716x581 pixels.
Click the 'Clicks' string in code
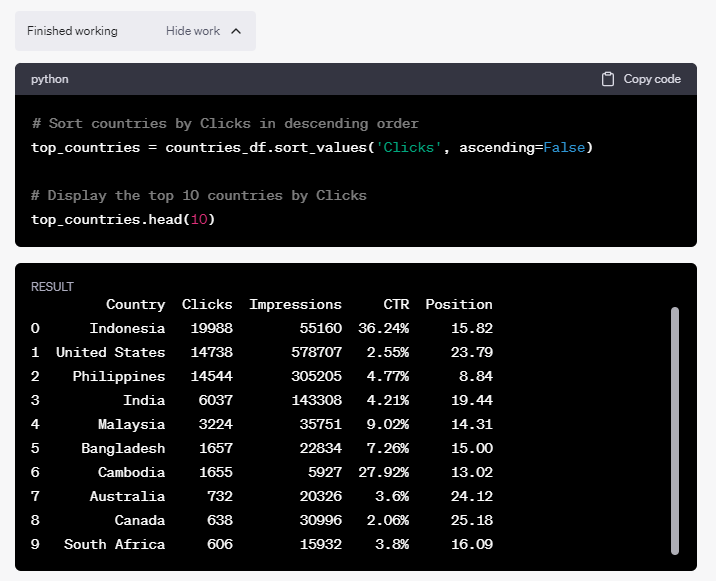(409, 148)
